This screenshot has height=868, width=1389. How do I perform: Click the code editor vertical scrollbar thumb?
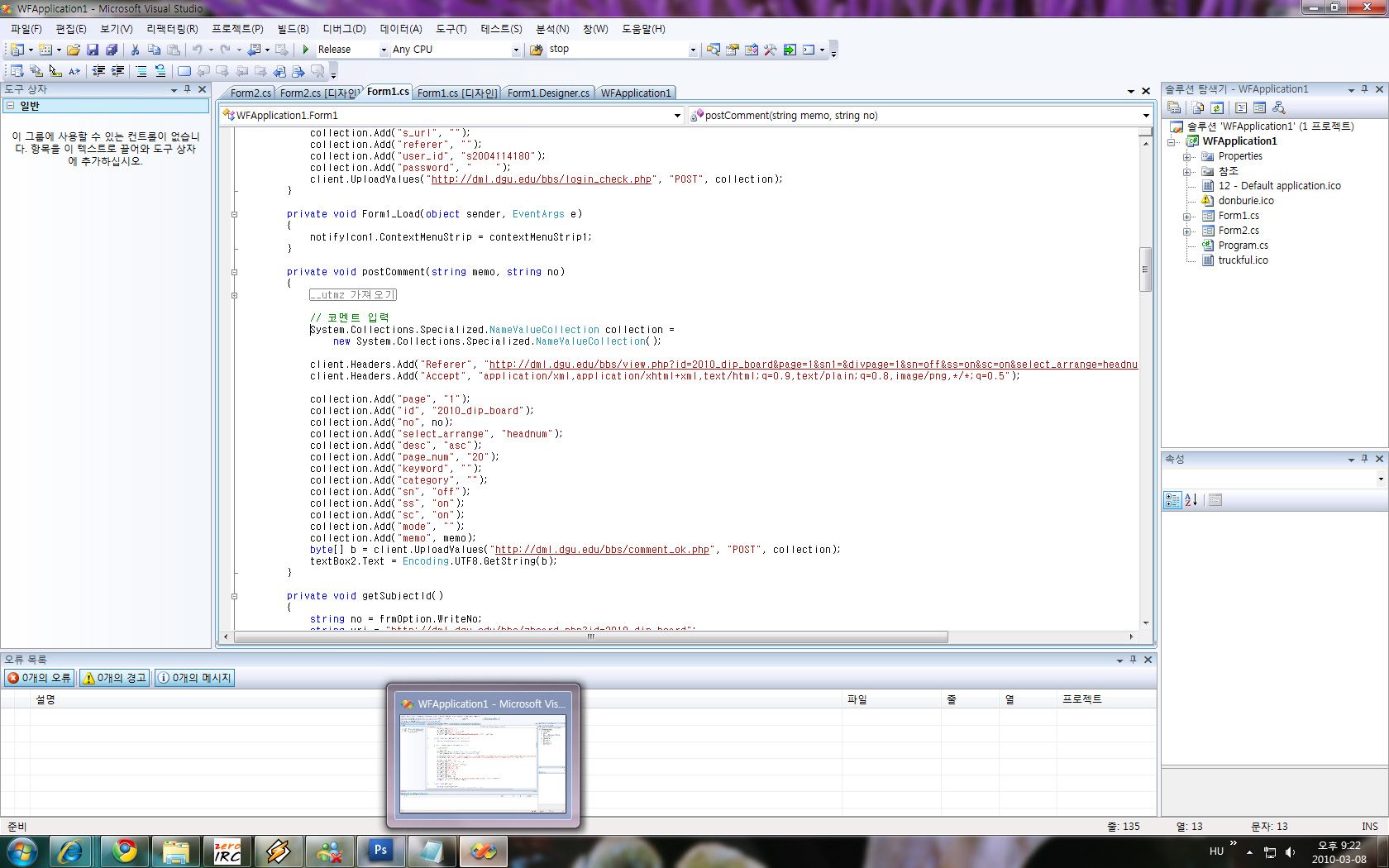tap(1145, 269)
